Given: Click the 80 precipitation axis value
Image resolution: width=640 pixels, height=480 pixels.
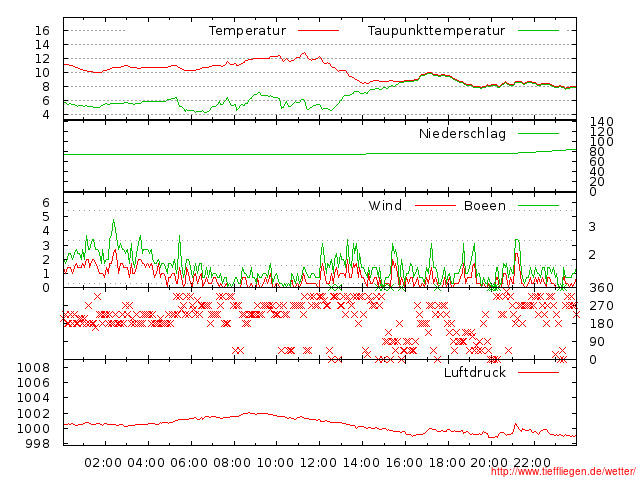Looking at the screenshot, I should pyautogui.click(x=597, y=152).
